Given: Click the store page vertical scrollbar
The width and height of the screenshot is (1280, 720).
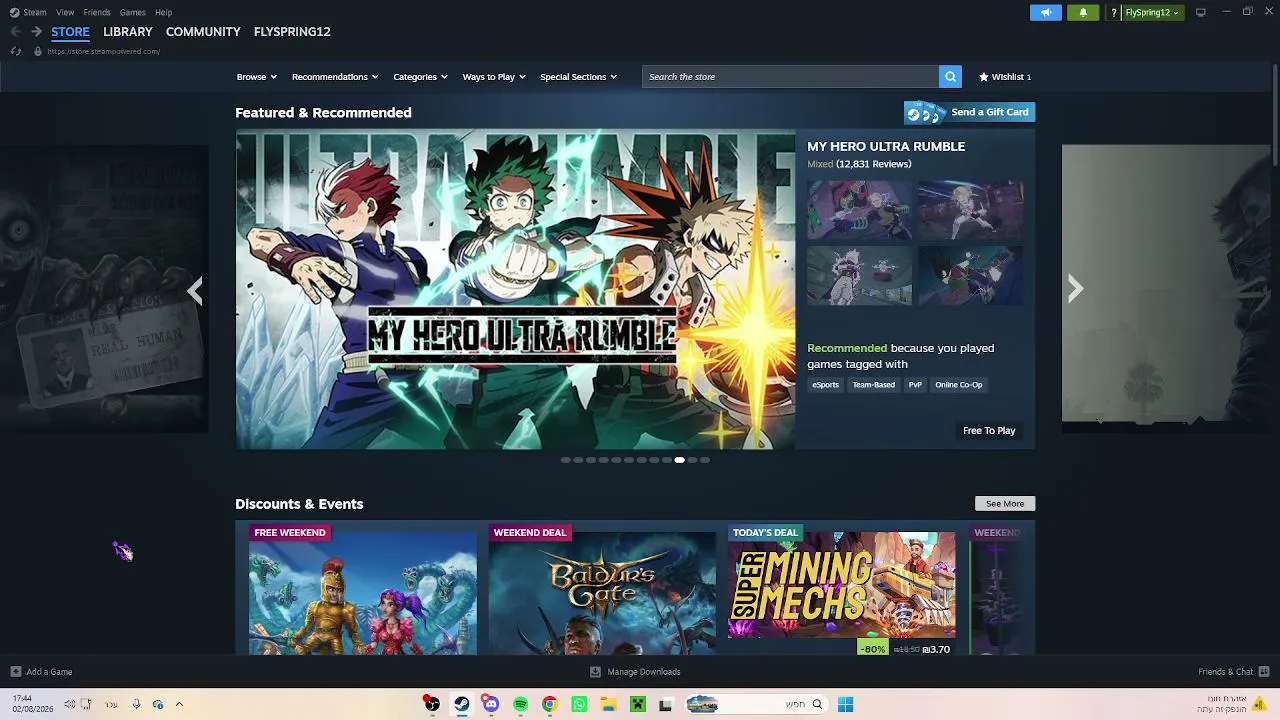Looking at the screenshot, I should tap(1274, 114).
